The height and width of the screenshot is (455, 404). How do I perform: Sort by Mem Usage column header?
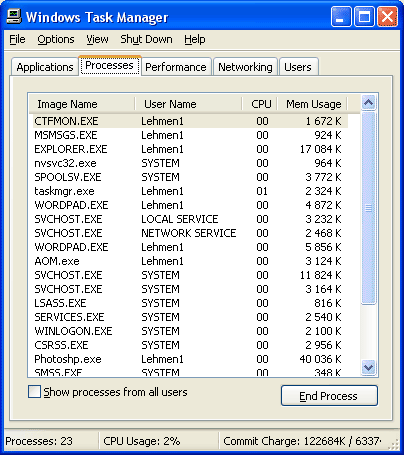click(x=312, y=104)
